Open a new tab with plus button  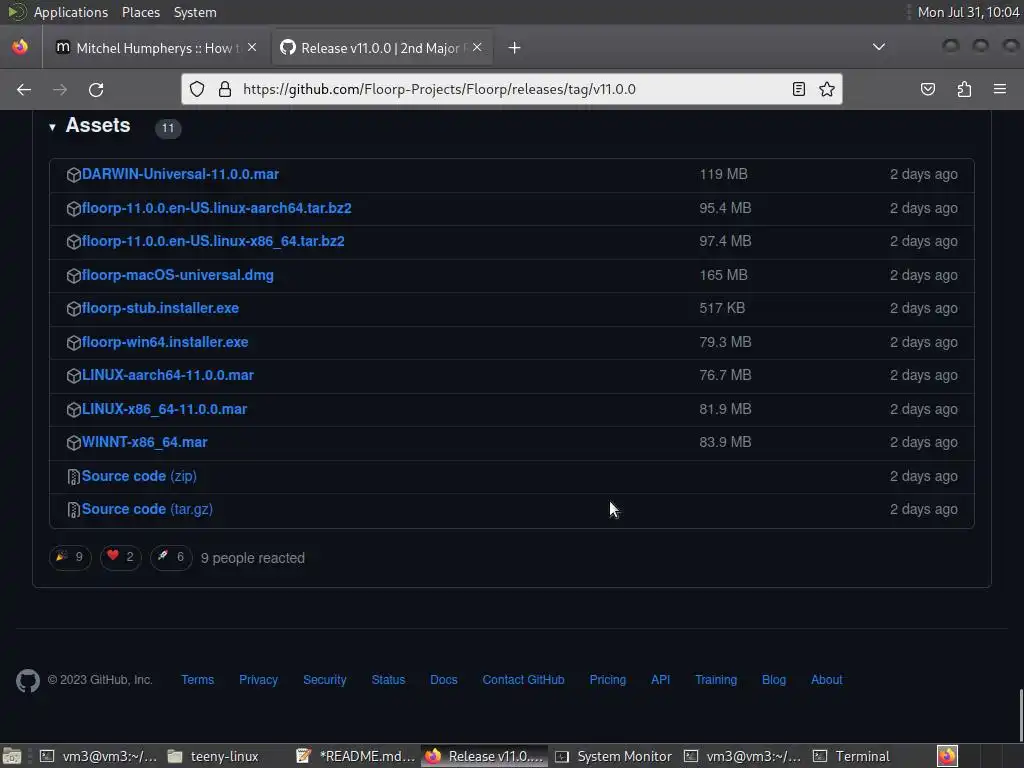(x=515, y=48)
